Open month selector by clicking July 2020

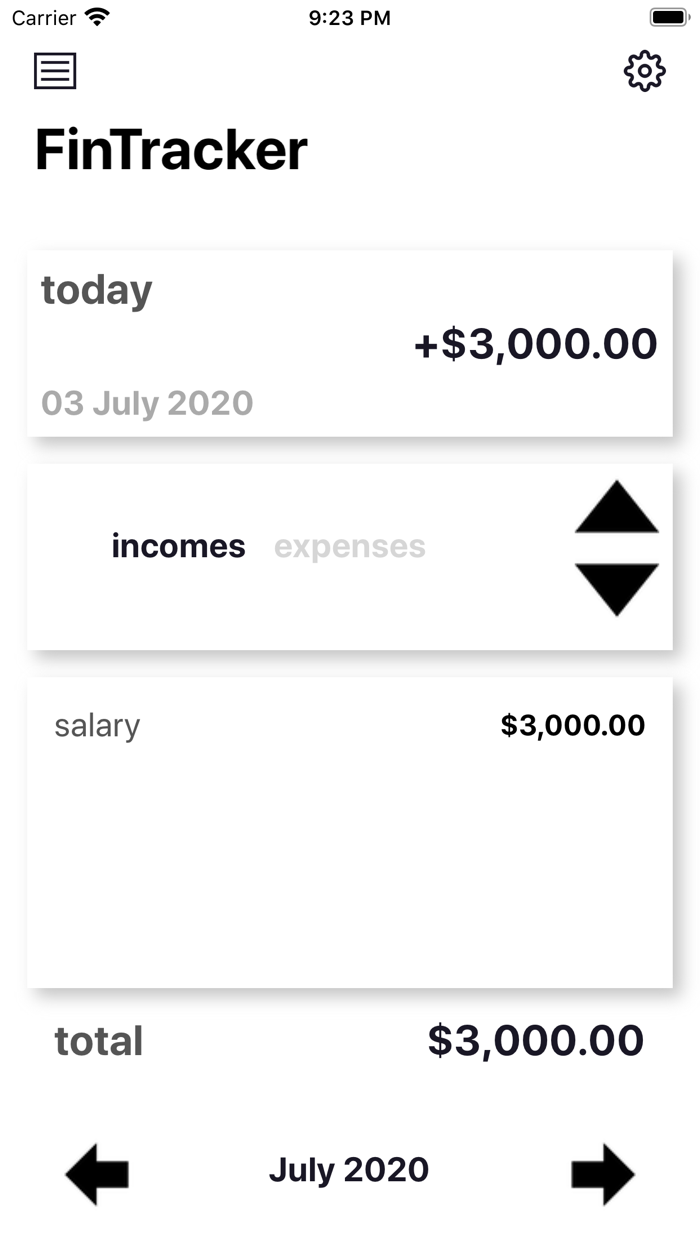349,1170
